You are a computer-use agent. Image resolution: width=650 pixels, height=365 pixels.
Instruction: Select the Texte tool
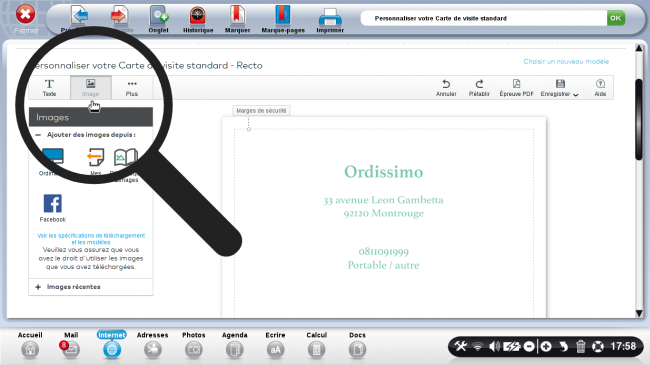coord(49,88)
